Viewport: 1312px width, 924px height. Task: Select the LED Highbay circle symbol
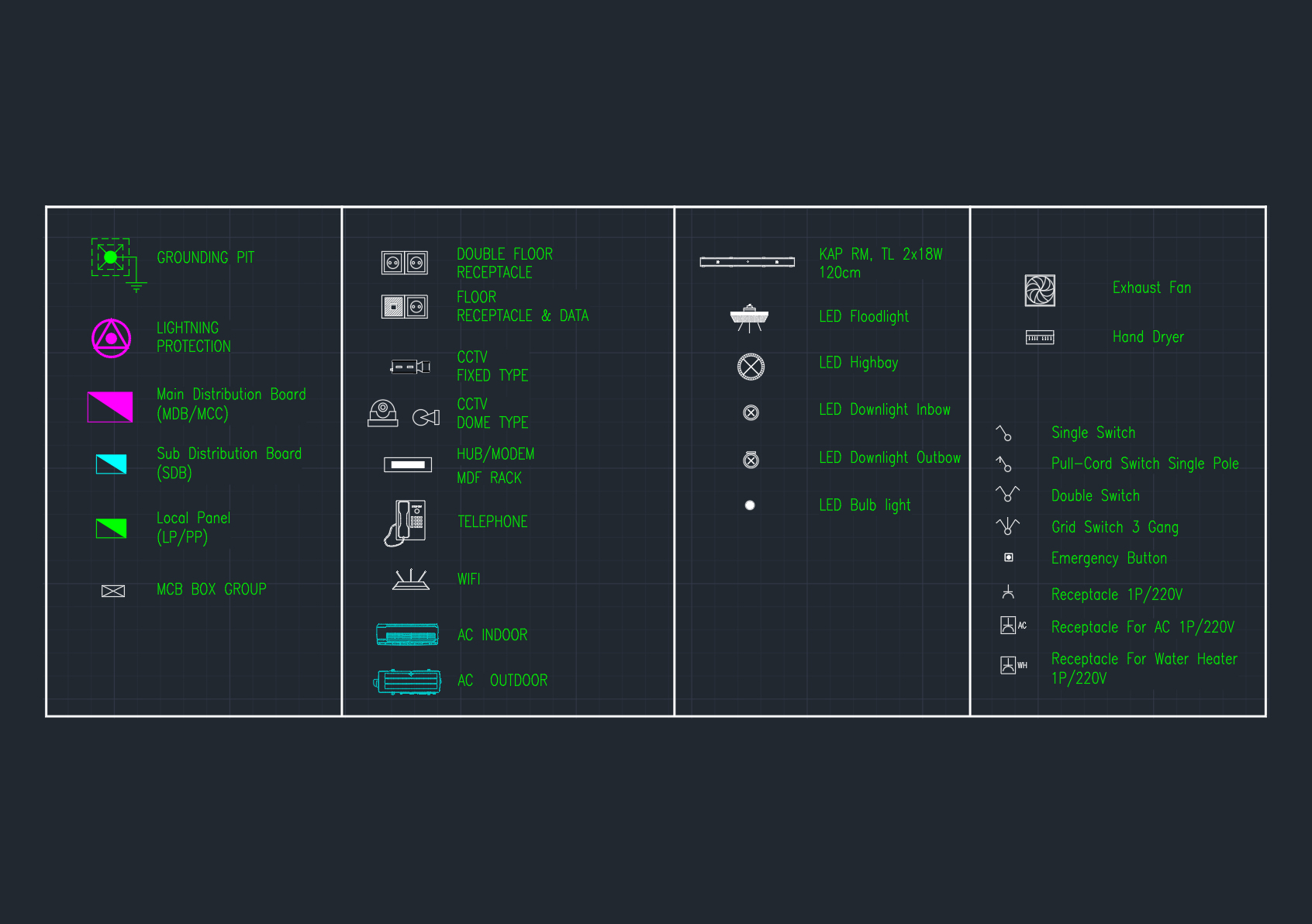751,367
